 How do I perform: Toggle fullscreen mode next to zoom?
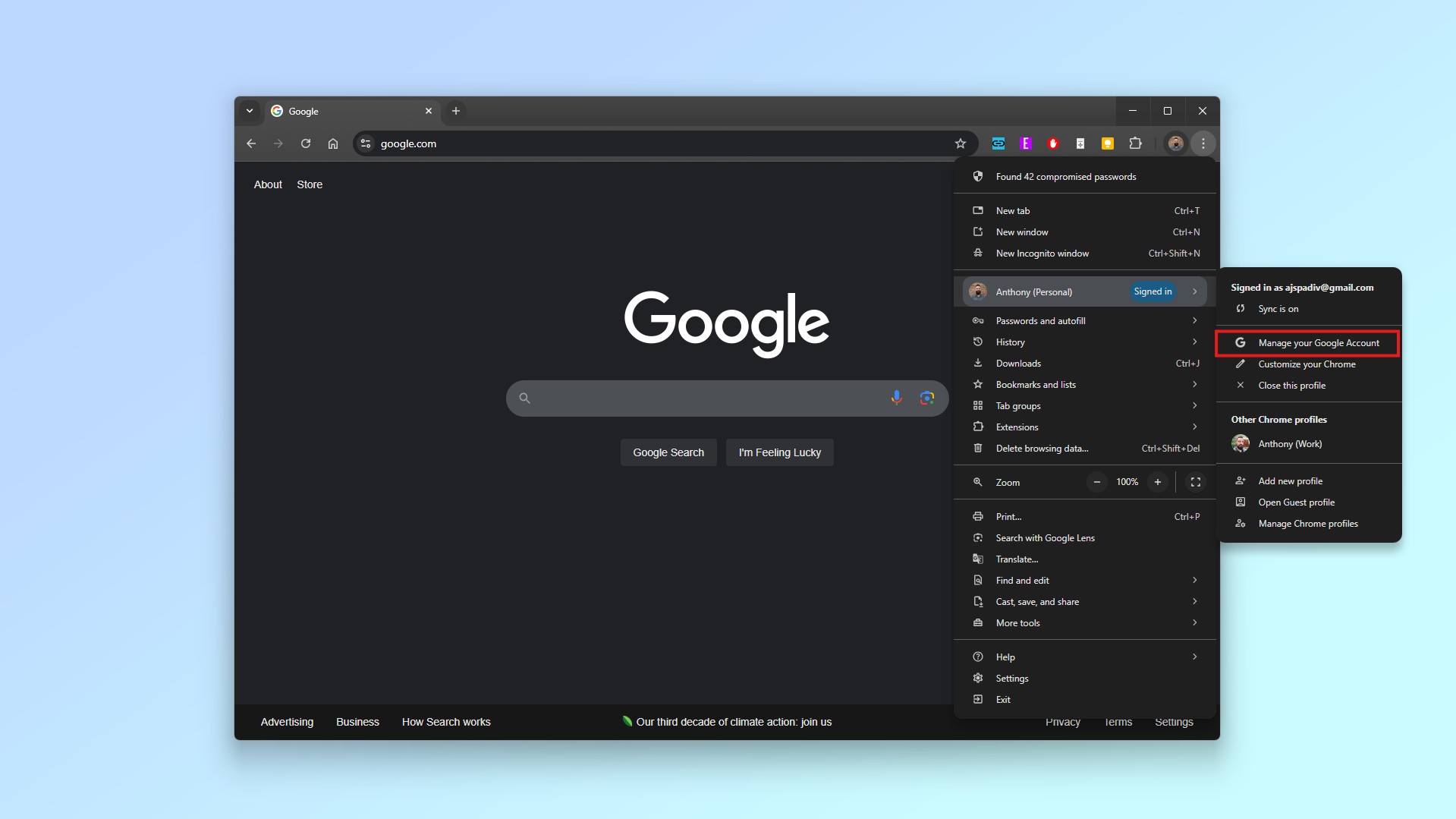(x=1195, y=482)
